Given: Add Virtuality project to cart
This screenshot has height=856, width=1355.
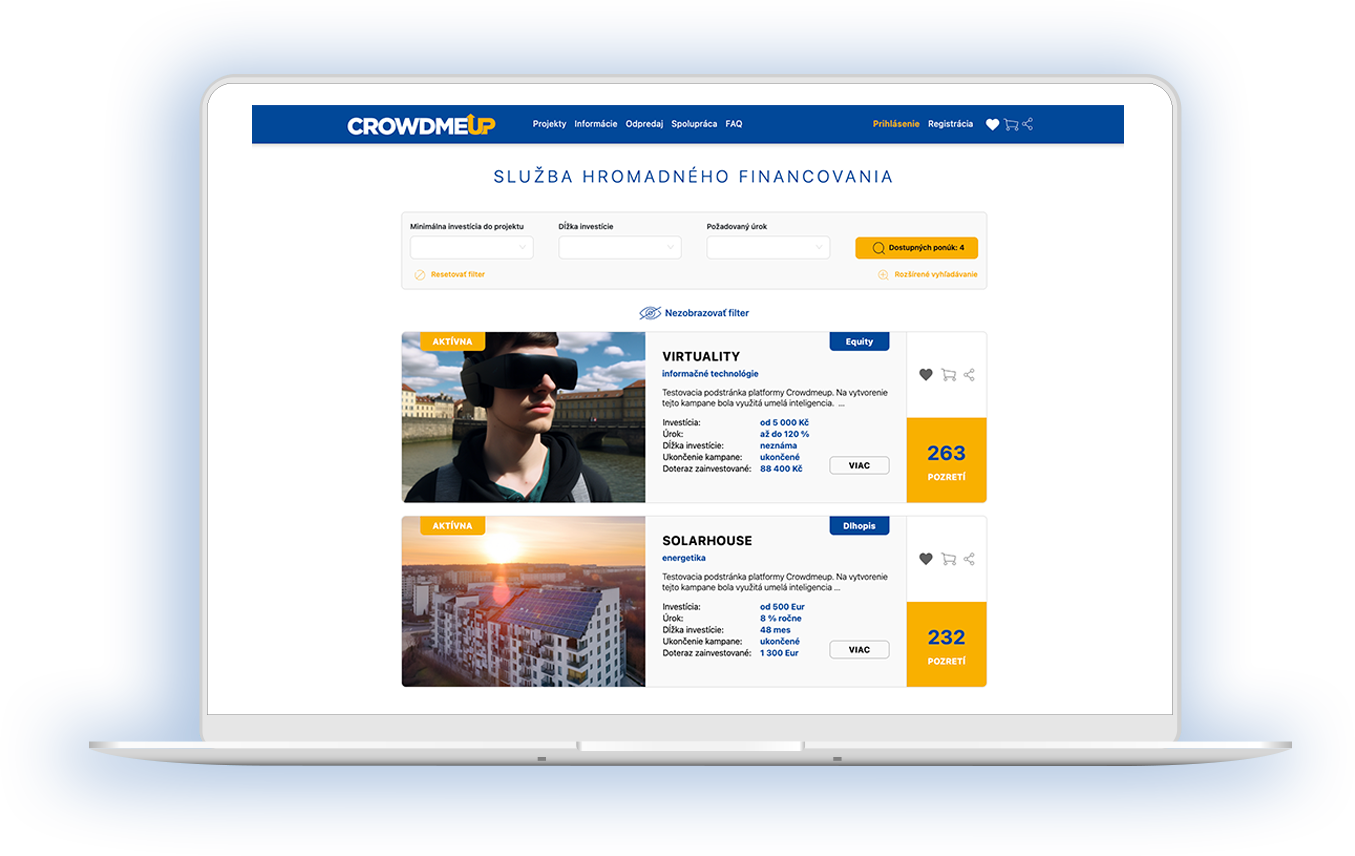Looking at the screenshot, I should [x=948, y=375].
